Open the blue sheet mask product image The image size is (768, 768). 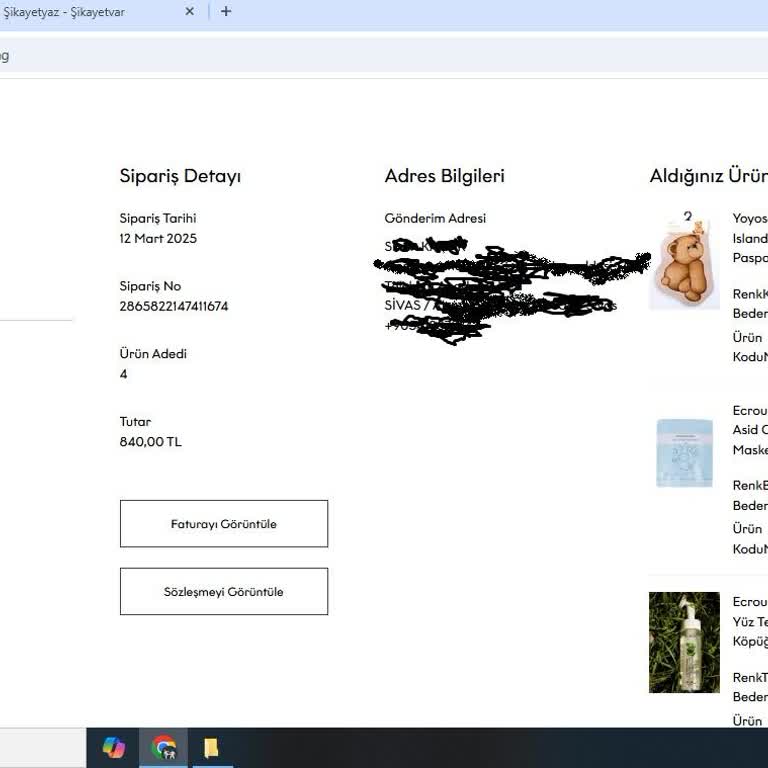coord(685,453)
